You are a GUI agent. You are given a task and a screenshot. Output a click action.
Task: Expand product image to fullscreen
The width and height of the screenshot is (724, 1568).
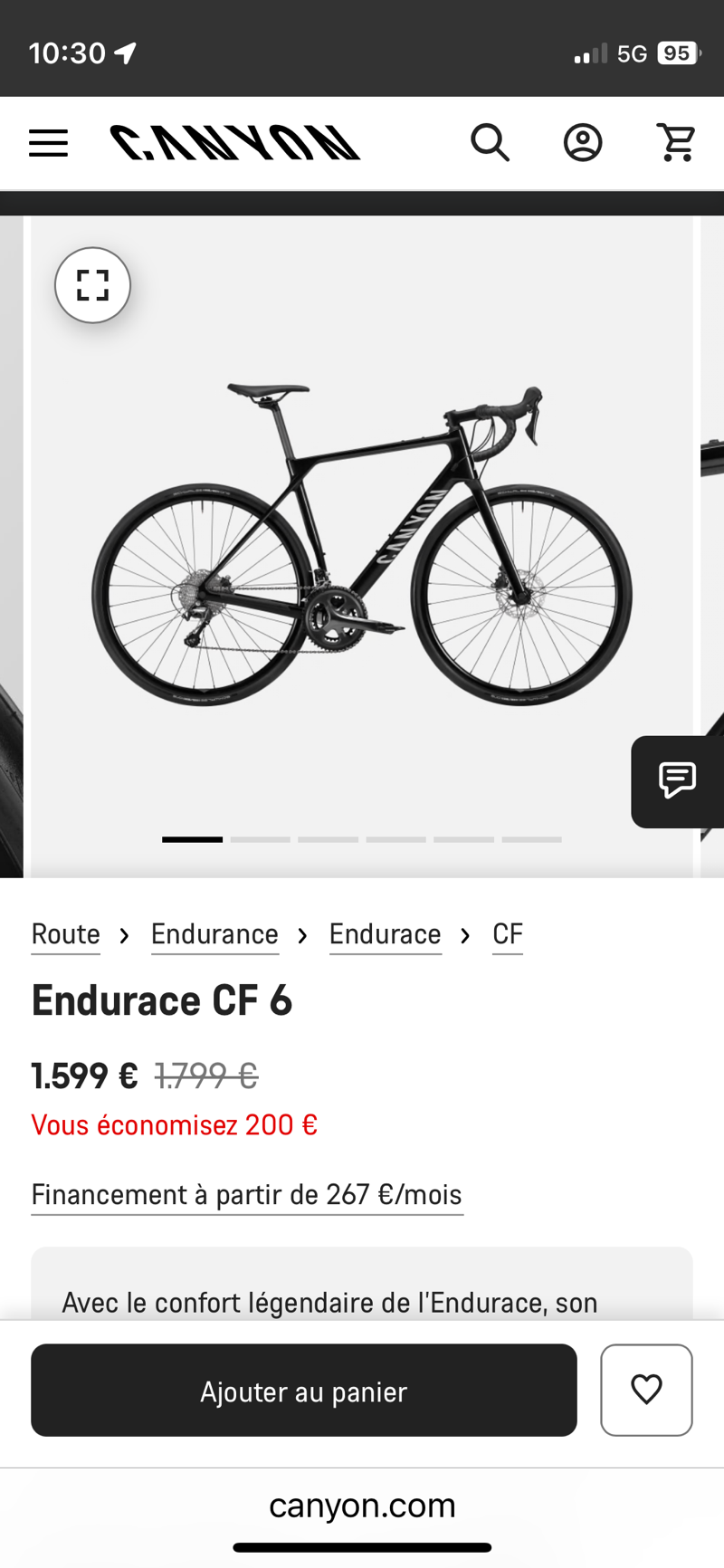(92, 285)
